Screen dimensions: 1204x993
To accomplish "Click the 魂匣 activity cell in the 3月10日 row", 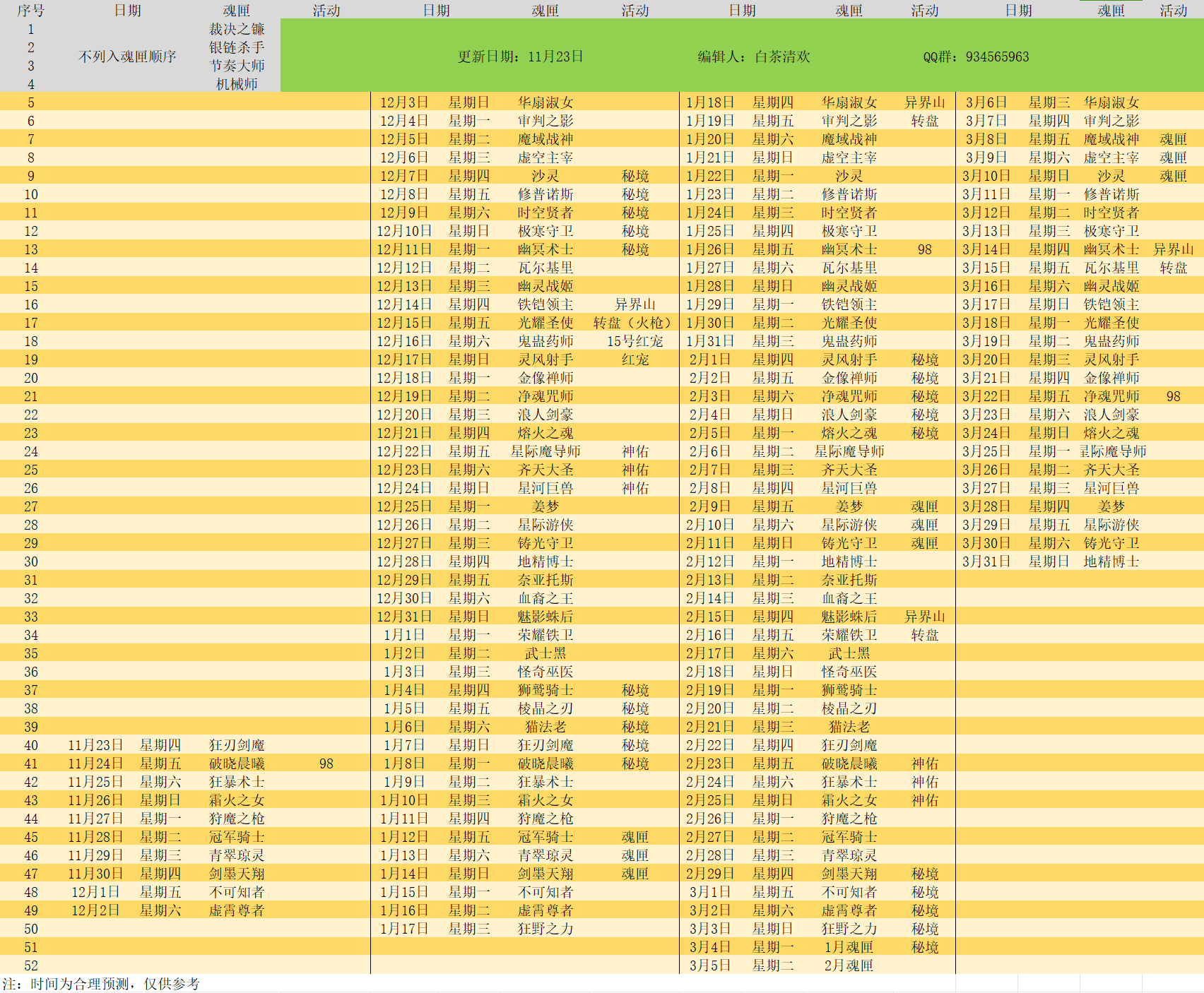I will [x=1173, y=176].
